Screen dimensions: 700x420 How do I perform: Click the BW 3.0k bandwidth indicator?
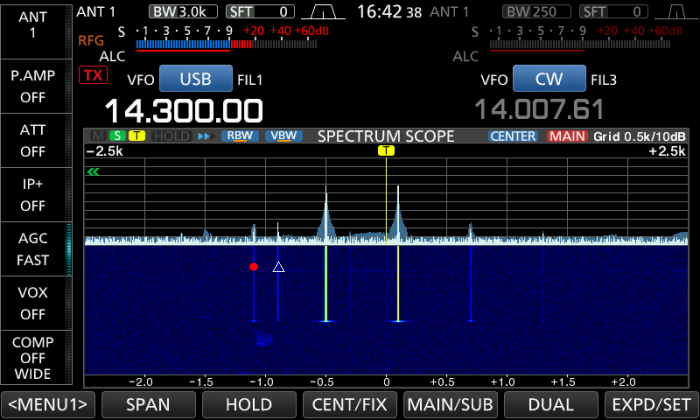click(183, 12)
